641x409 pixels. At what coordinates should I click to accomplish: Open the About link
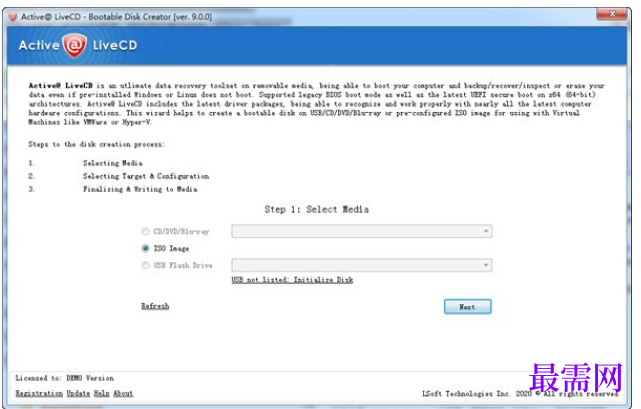pyautogui.click(x=123, y=393)
